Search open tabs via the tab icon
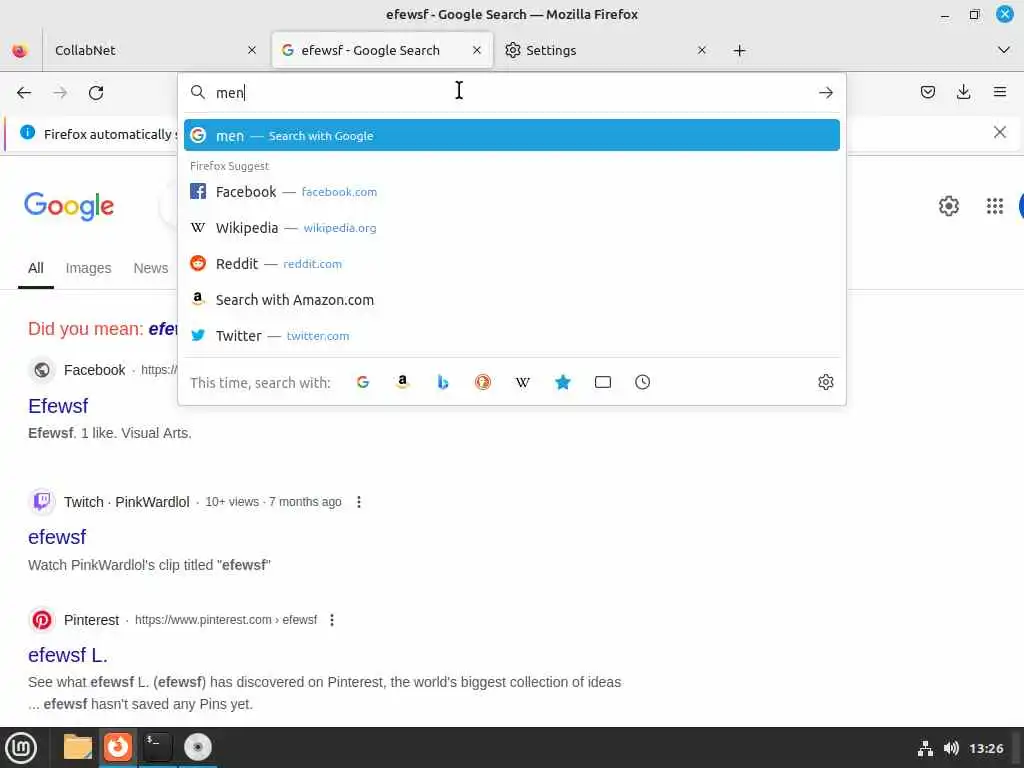The image size is (1024, 768). pos(603,382)
